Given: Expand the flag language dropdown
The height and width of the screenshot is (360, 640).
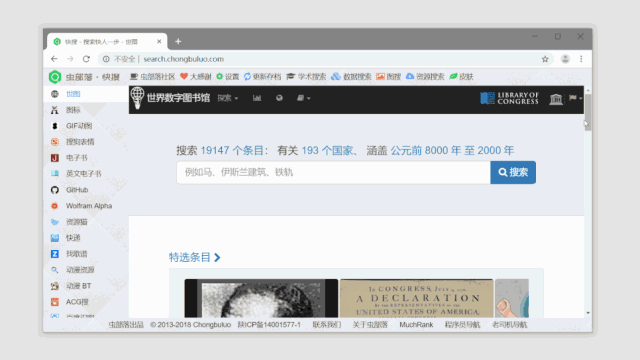Looking at the screenshot, I should pyautogui.click(x=575, y=98).
